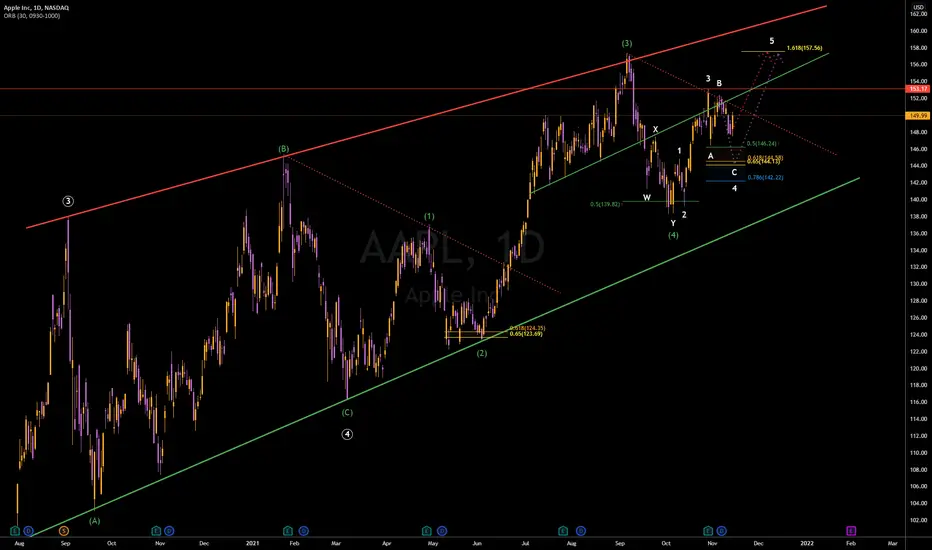Click the Apr label on the time axis
The width and height of the screenshot is (932, 550).
tap(387, 543)
